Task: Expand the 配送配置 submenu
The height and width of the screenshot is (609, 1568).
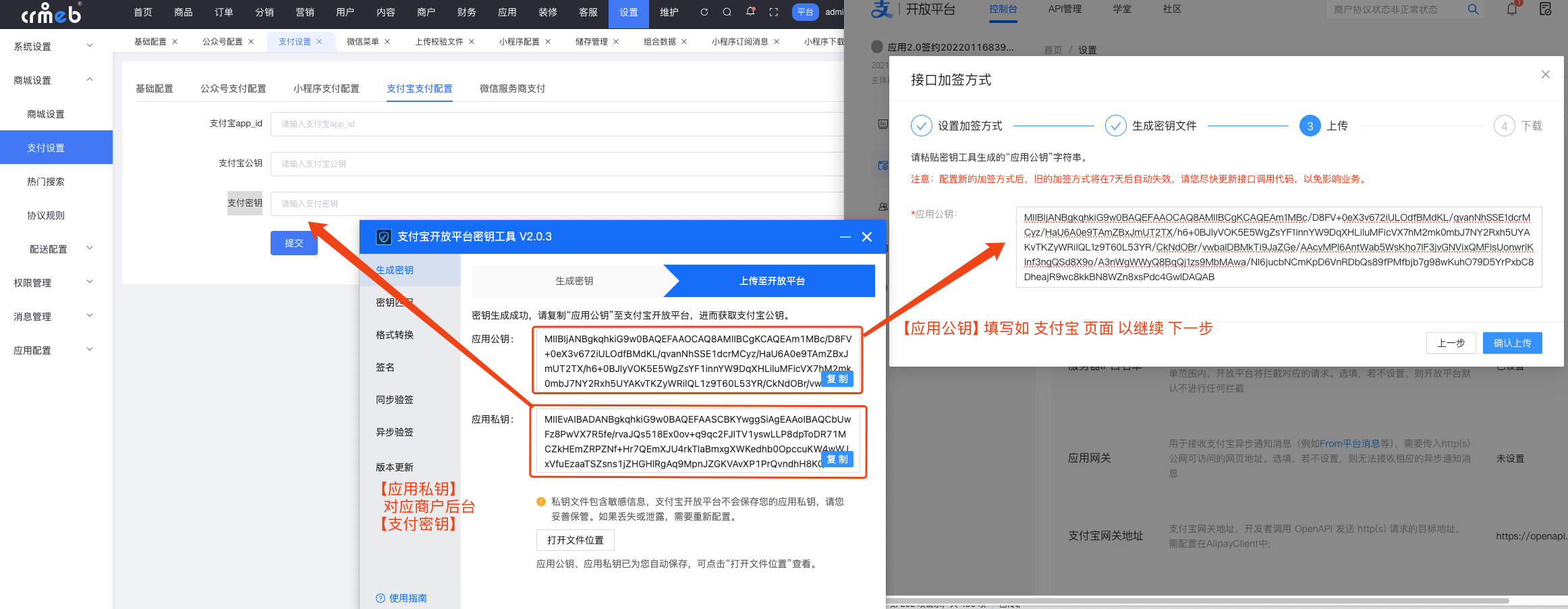Action: click(x=90, y=248)
